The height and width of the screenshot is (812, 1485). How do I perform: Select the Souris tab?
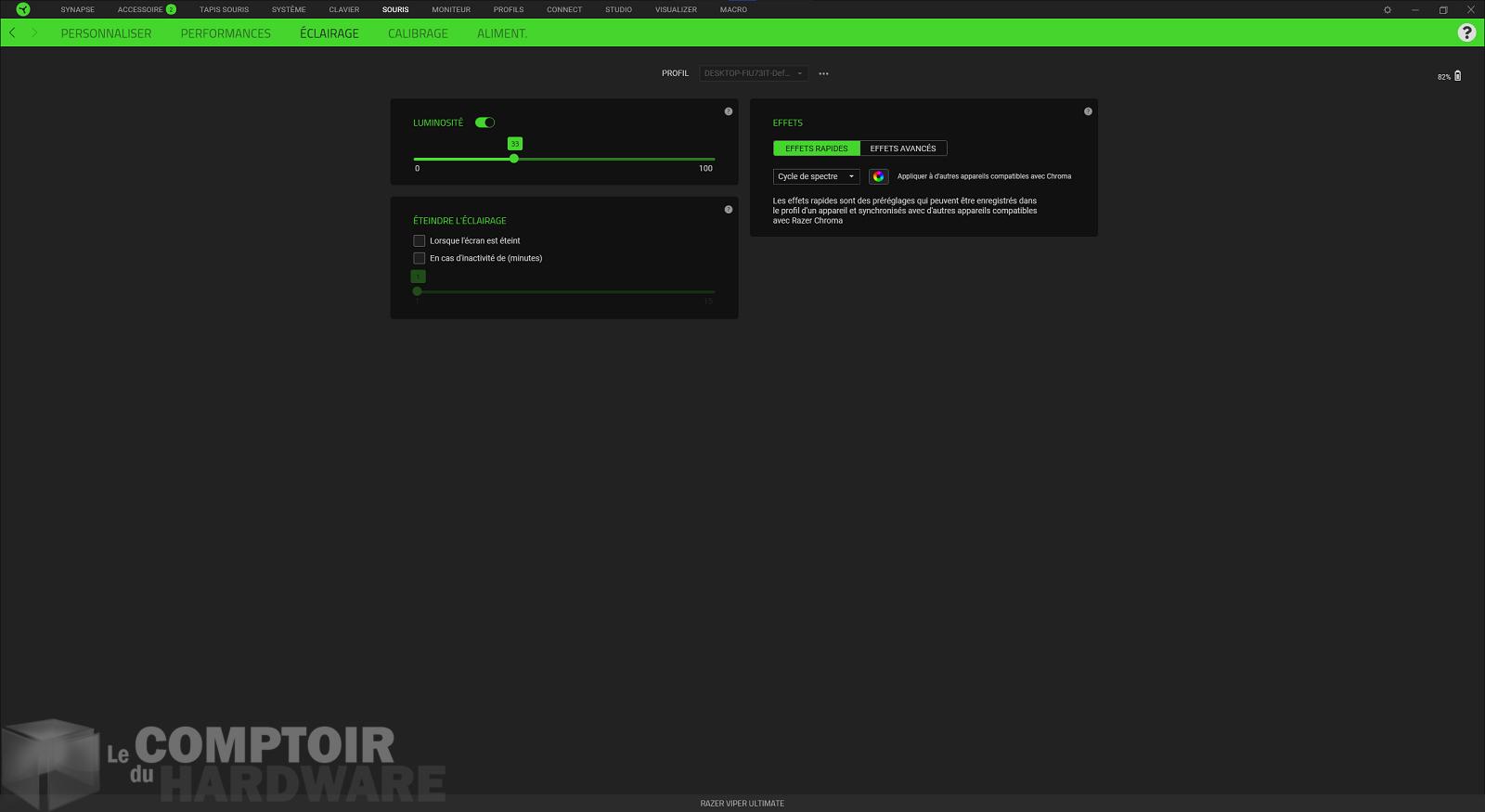click(x=395, y=9)
